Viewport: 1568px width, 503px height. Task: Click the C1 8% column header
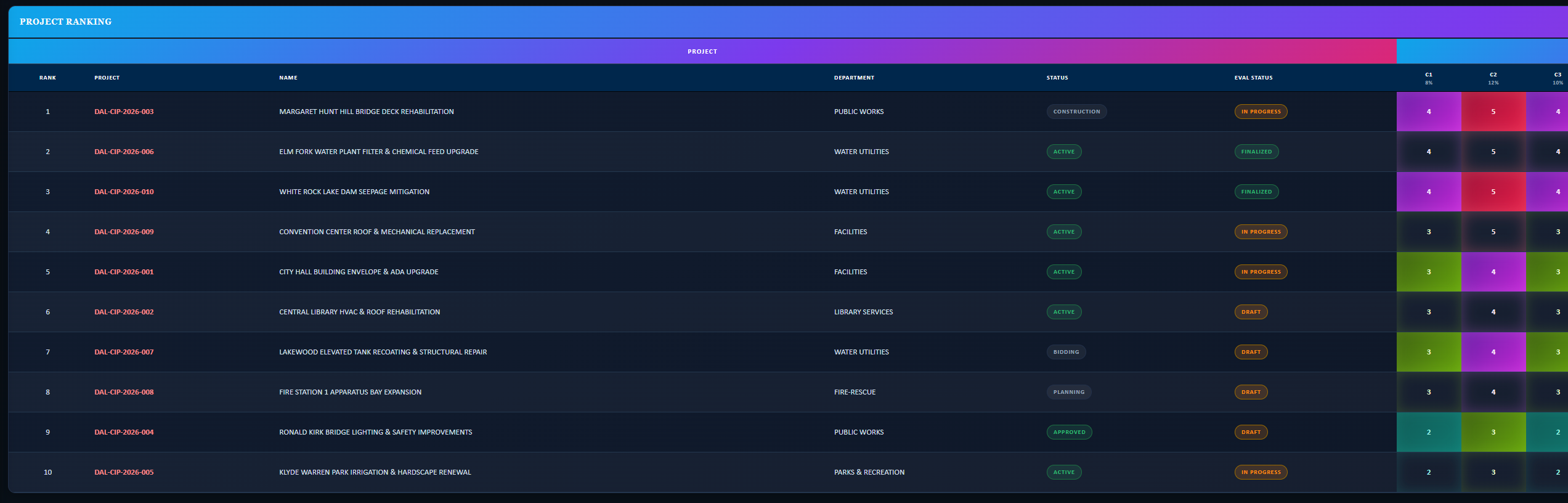click(1429, 78)
